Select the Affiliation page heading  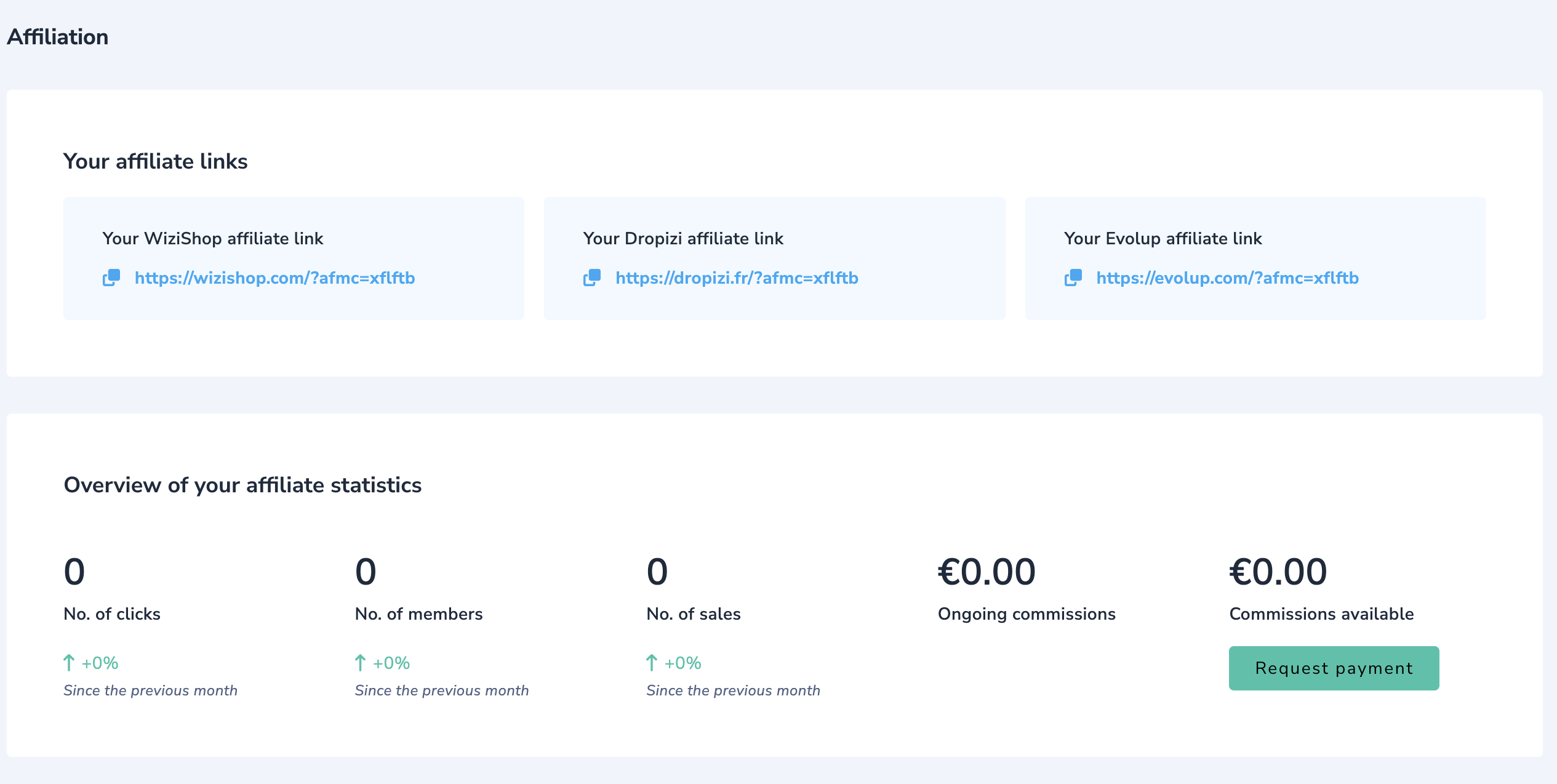58,37
